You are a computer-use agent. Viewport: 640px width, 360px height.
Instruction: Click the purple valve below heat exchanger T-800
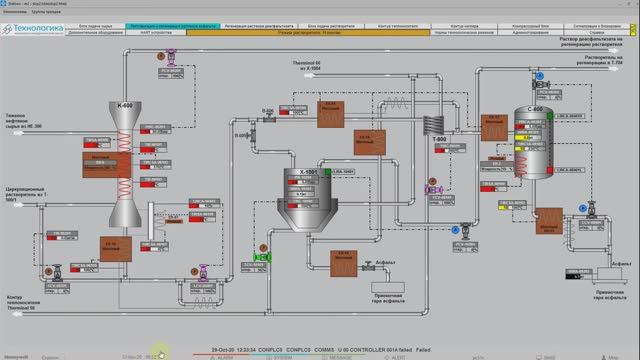pyautogui.click(x=433, y=189)
